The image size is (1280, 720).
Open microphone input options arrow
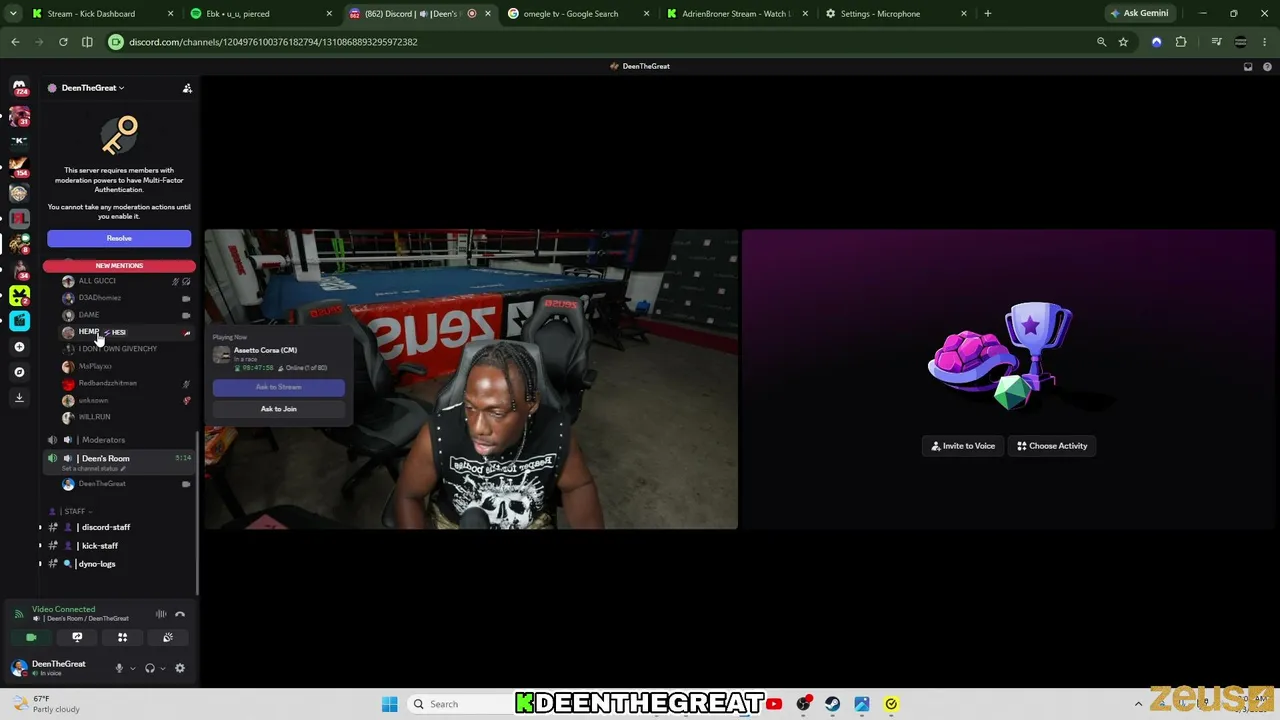[x=132, y=668]
